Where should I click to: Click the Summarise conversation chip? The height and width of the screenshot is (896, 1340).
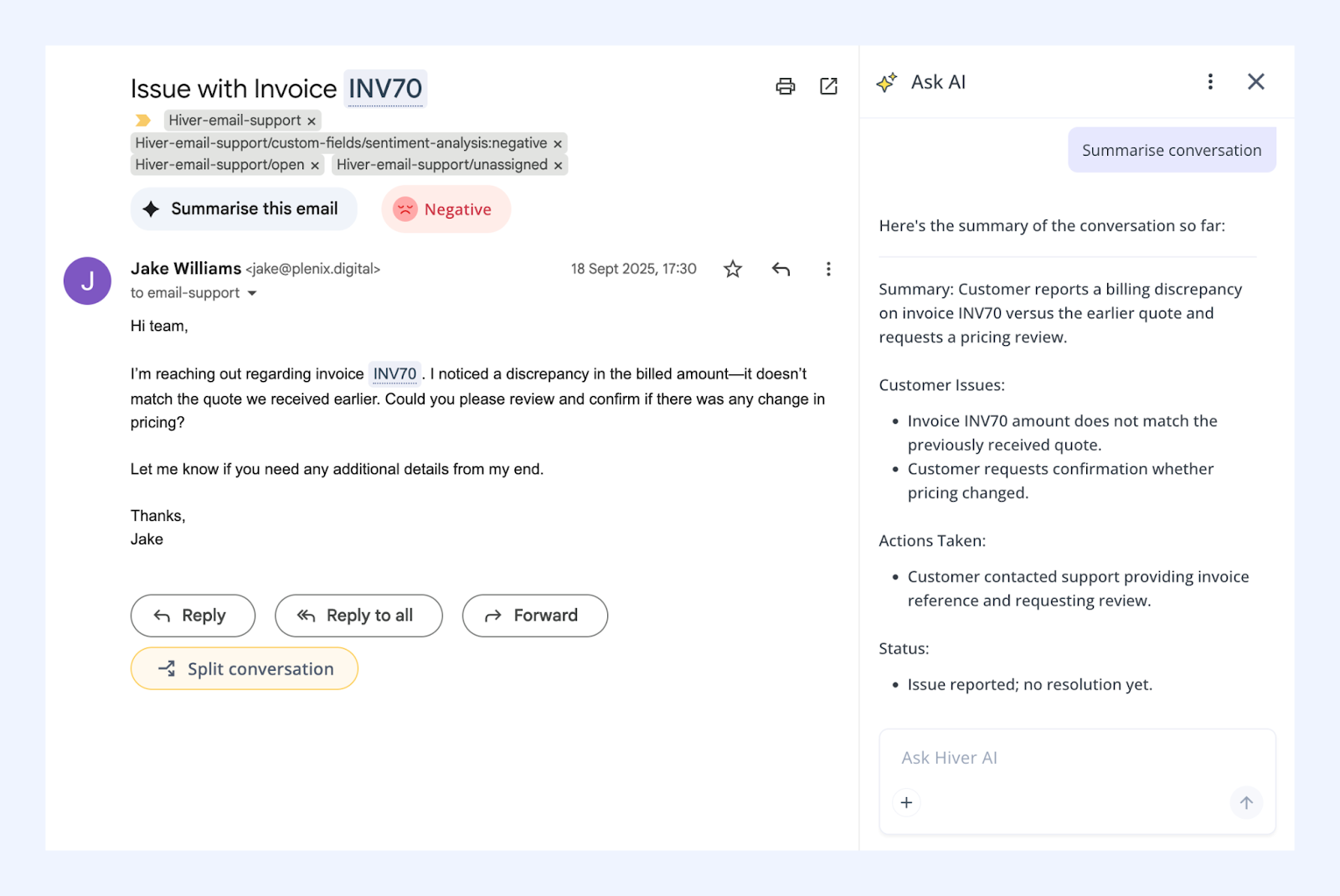1172,150
